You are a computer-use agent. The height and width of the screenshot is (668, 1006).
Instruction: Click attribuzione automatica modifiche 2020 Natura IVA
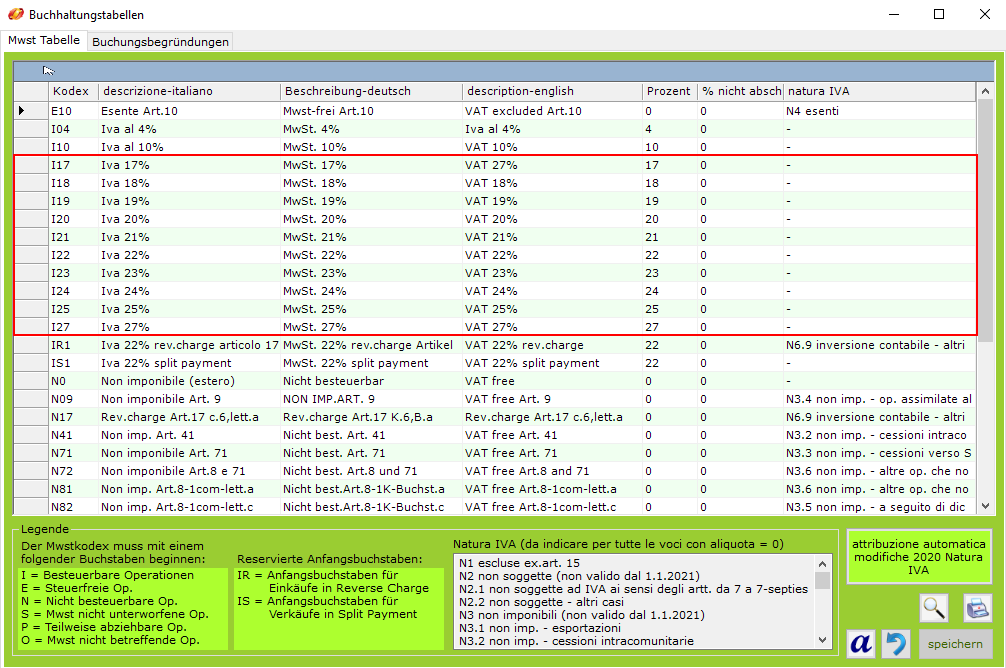pos(918,557)
